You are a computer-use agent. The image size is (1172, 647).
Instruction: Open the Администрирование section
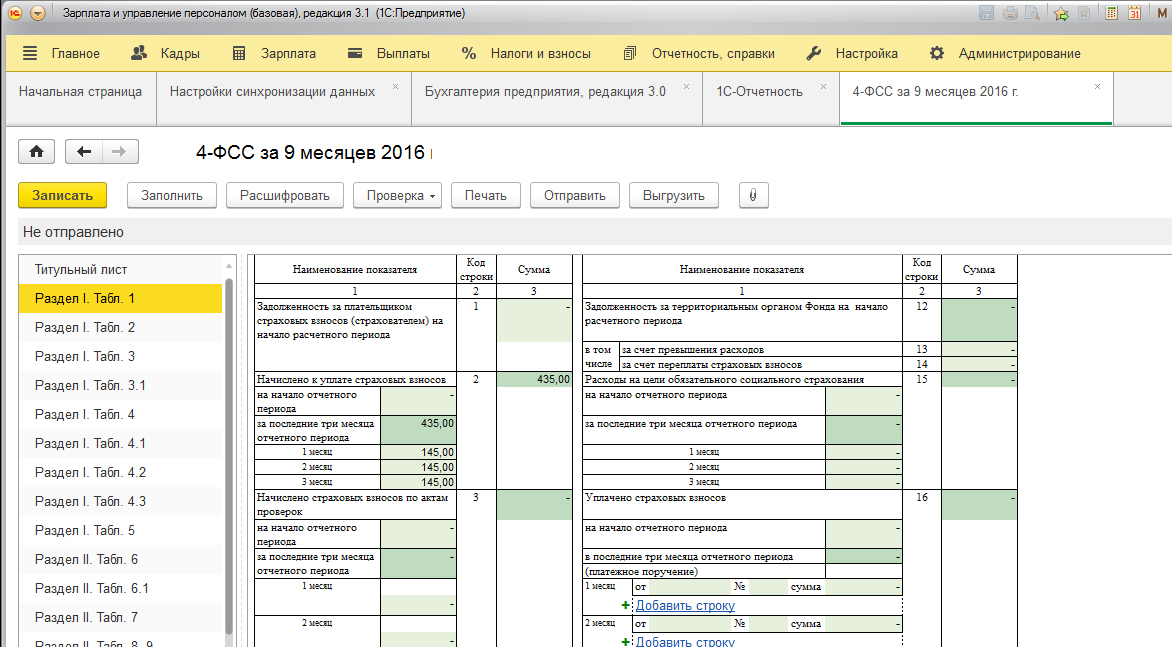point(1005,54)
